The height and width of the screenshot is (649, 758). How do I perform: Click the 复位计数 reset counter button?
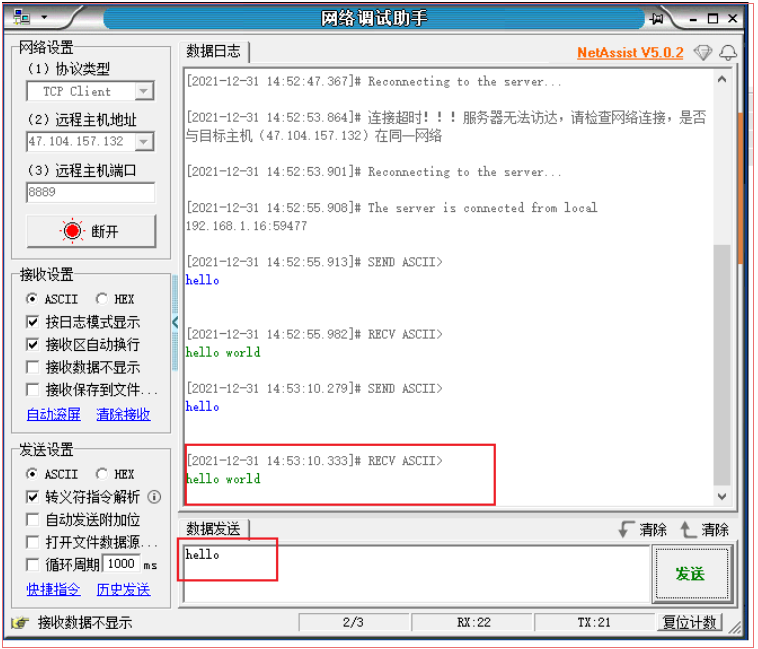click(x=689, y=622)
